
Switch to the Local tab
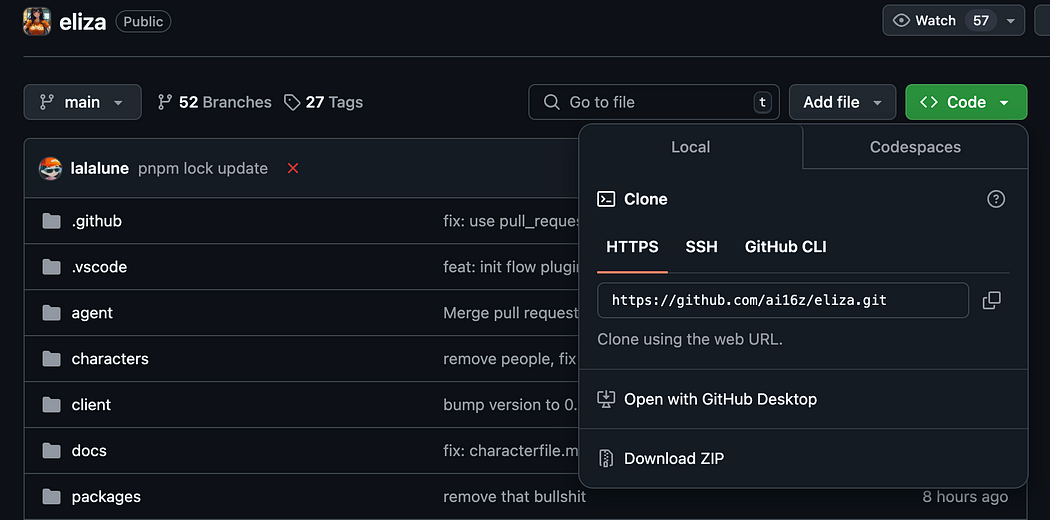690,147
